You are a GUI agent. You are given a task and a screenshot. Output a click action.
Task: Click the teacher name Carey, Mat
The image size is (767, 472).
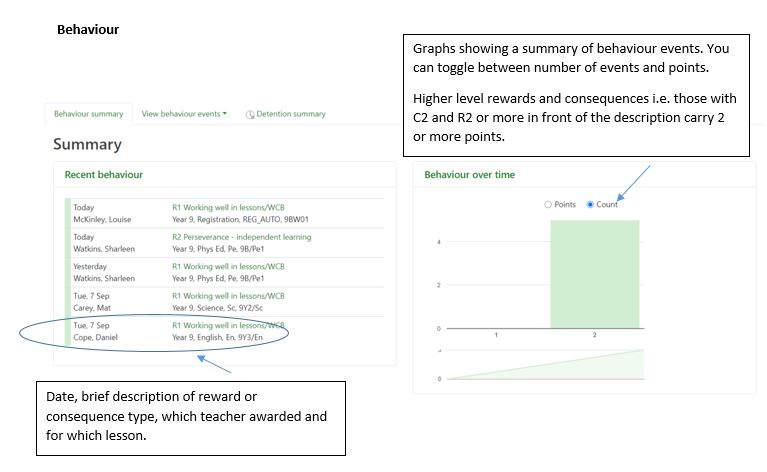coord(92,308)
